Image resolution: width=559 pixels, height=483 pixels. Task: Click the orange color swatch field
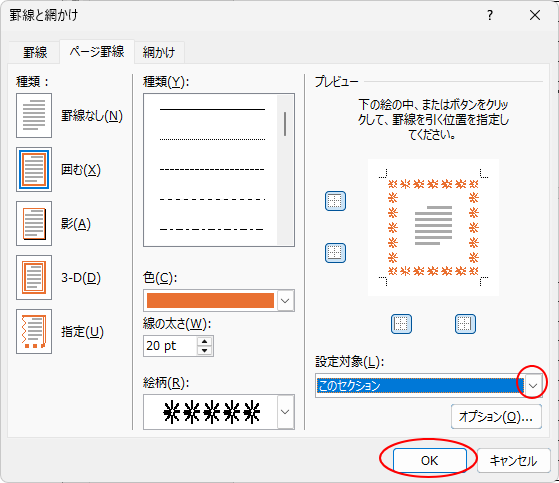pyautogui.click(x=210, y=300)
